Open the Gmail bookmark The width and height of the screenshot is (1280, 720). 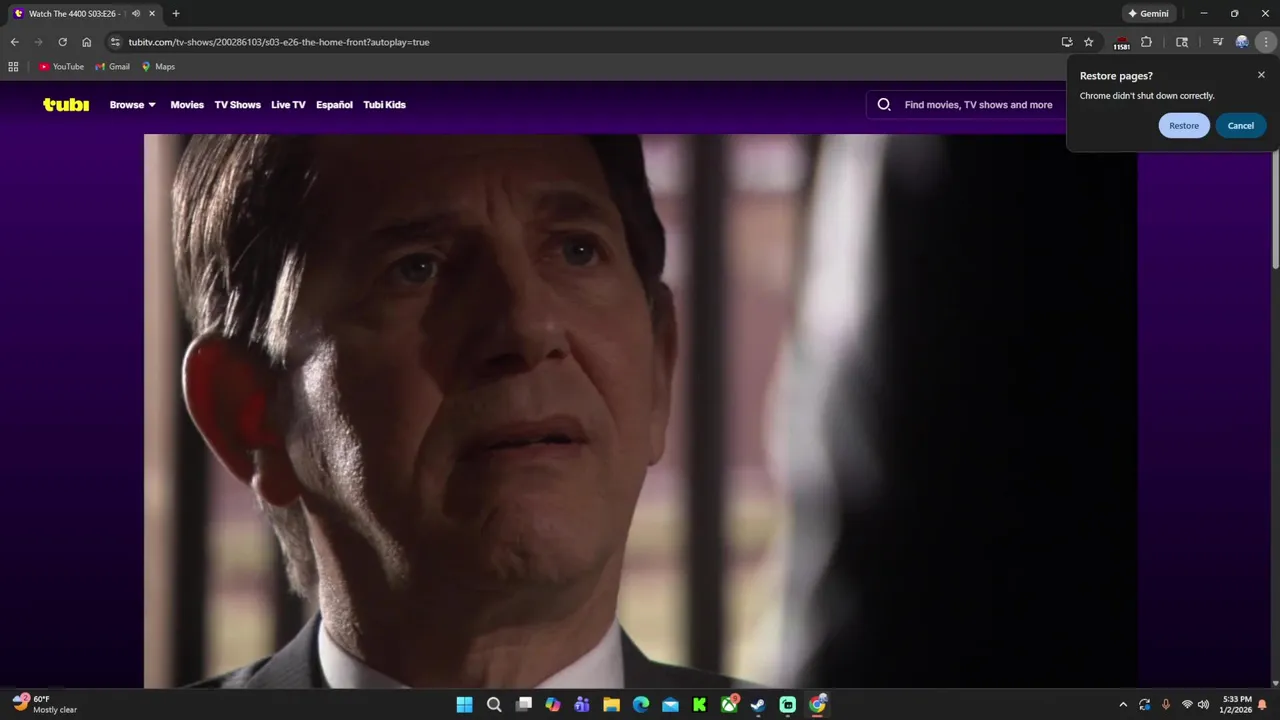click(x=112, y=66)
